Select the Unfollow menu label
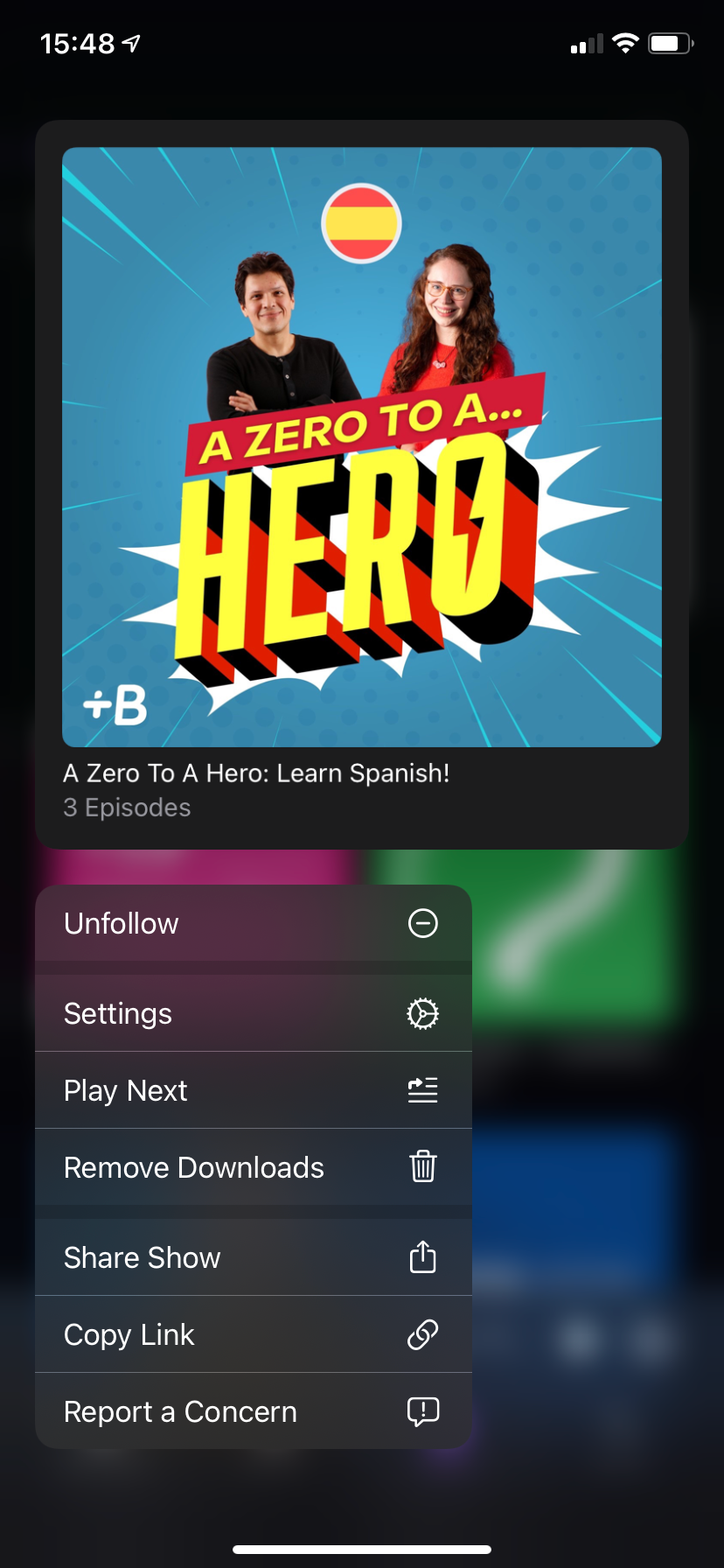Viewport: 724px width, 1568px height. pos(122,923)
